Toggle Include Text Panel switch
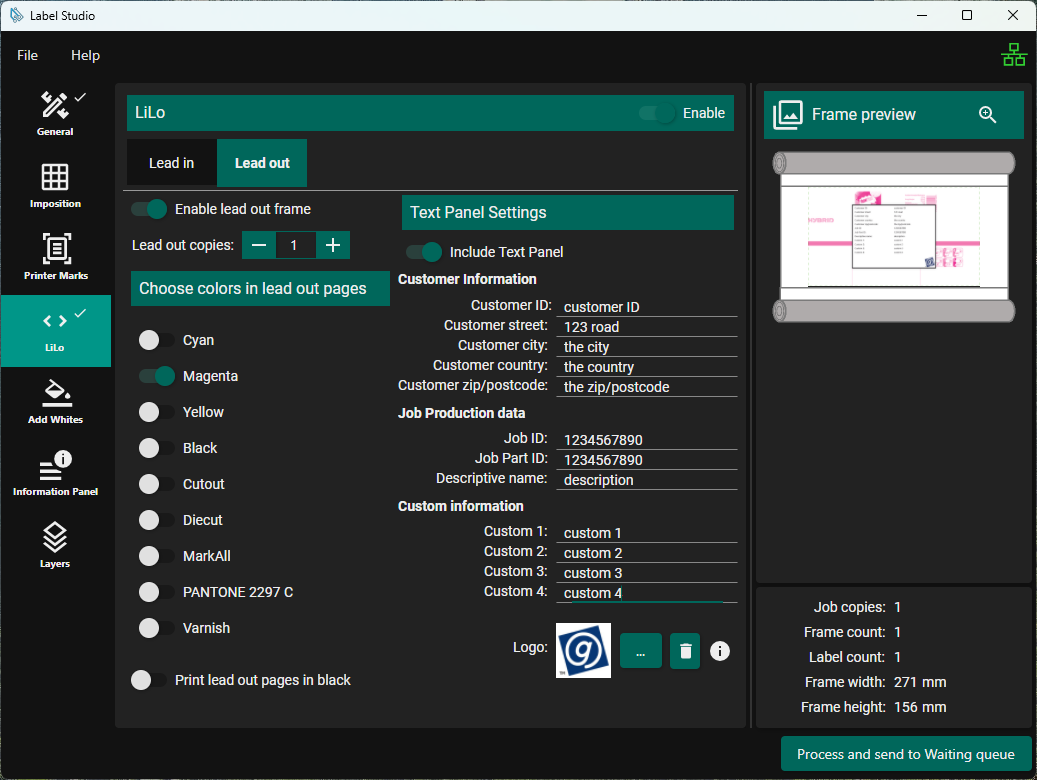Image resolution: width=1037 pixels, height=780 pixels. 424,252
